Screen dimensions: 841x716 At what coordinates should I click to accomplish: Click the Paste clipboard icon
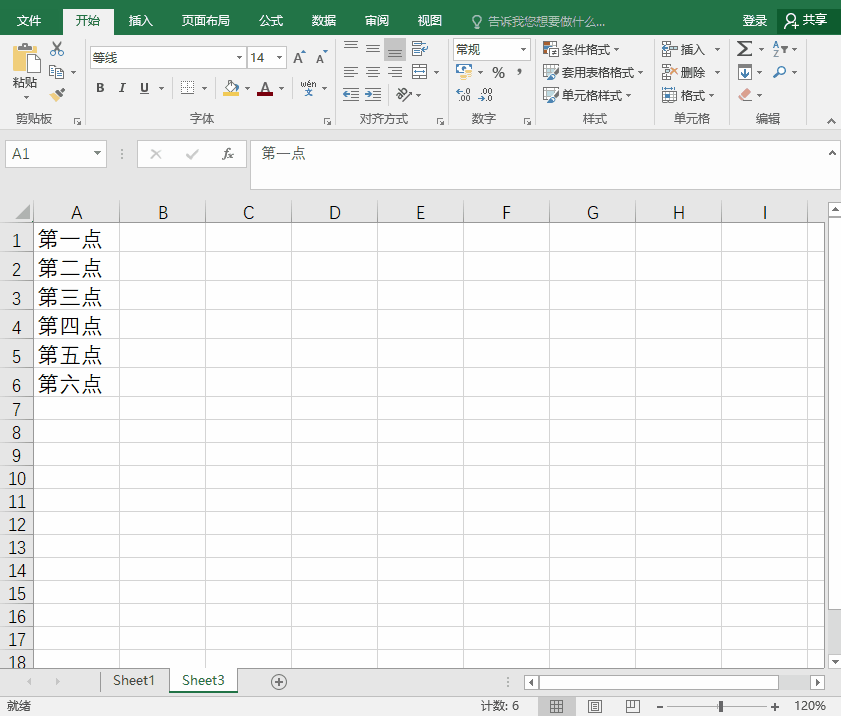click(x=25, y=58)
